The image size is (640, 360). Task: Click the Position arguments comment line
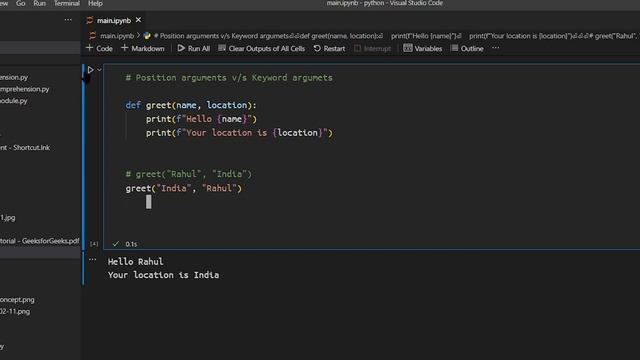tap(229, 78)
